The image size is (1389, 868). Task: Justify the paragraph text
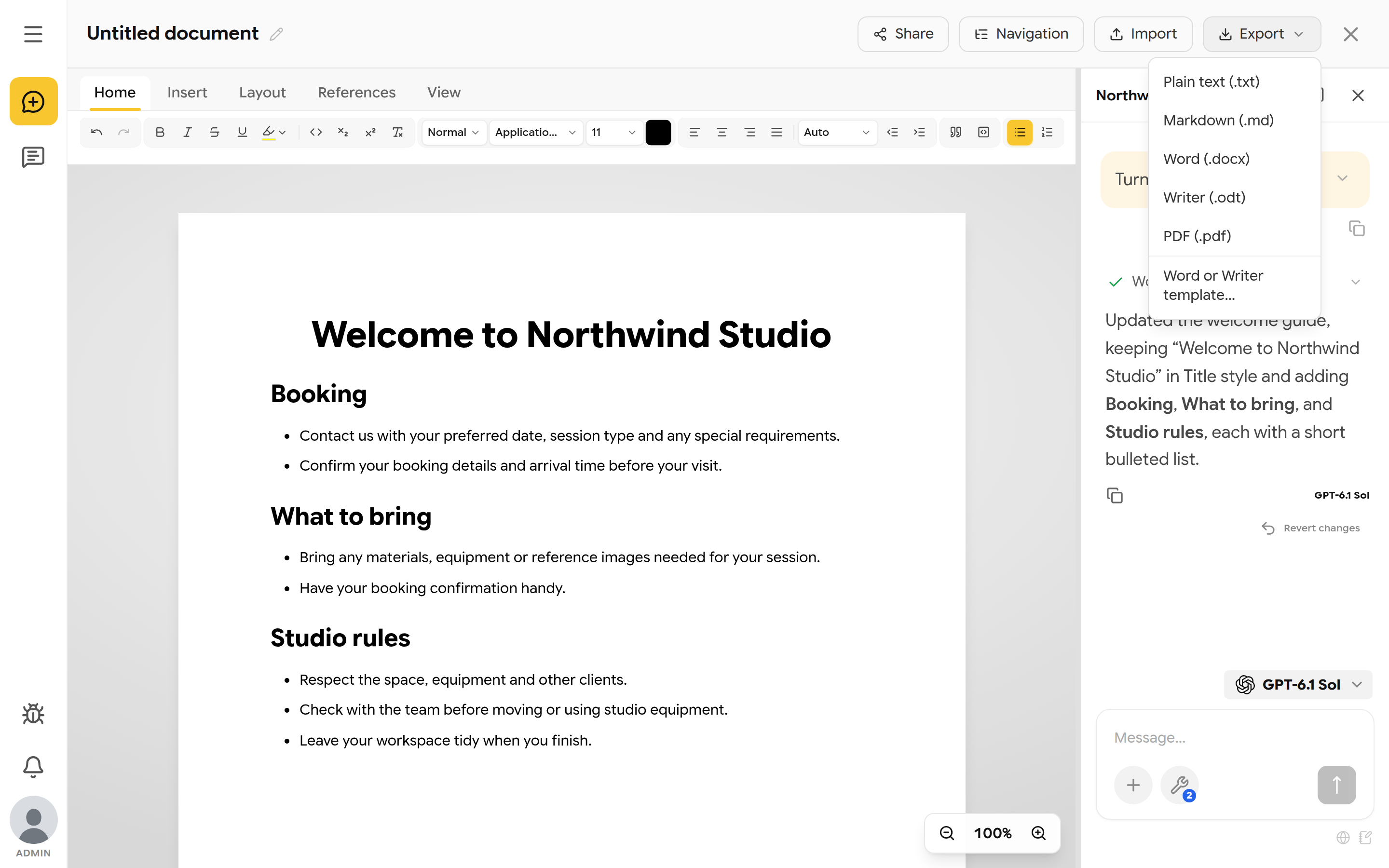pos(776,132)
